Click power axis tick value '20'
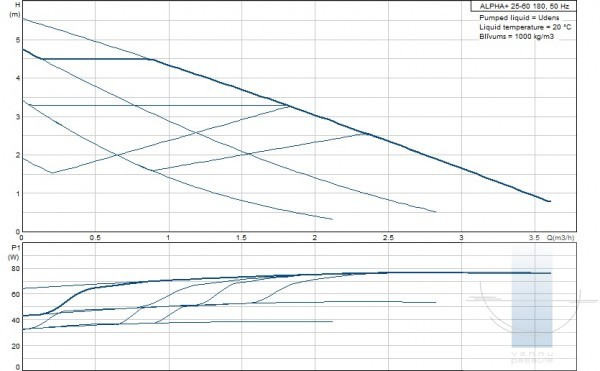The height and width of the screenshot is (371, 600). (16, 346)
